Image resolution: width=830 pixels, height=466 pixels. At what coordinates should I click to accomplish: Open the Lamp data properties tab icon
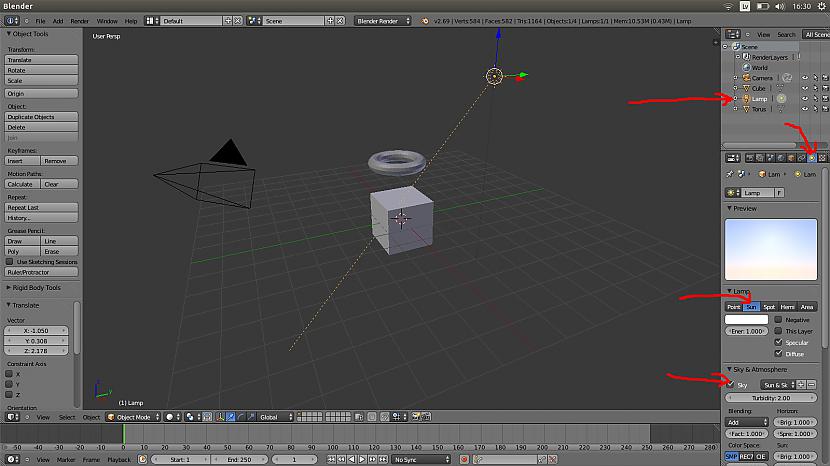click(811, 158)
